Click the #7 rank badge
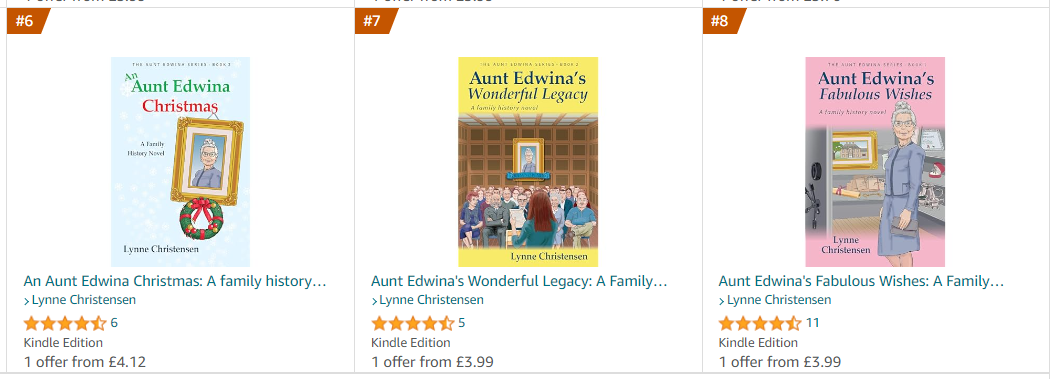Viewport: 1056px width, 379px height. 375,21
